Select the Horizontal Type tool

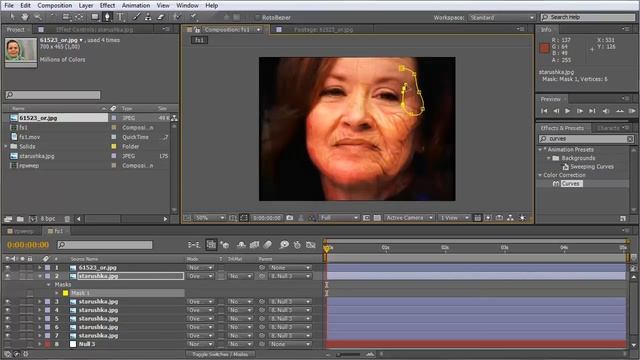click(x=120, y=17)
